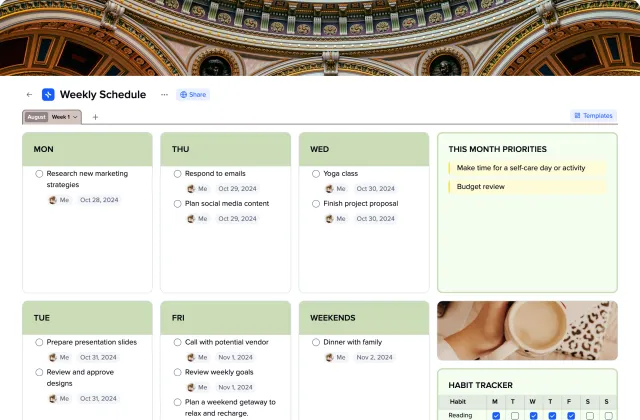Click the WED column header
Viewport: 640px width, 420px height.
click(x=364, y=149)
